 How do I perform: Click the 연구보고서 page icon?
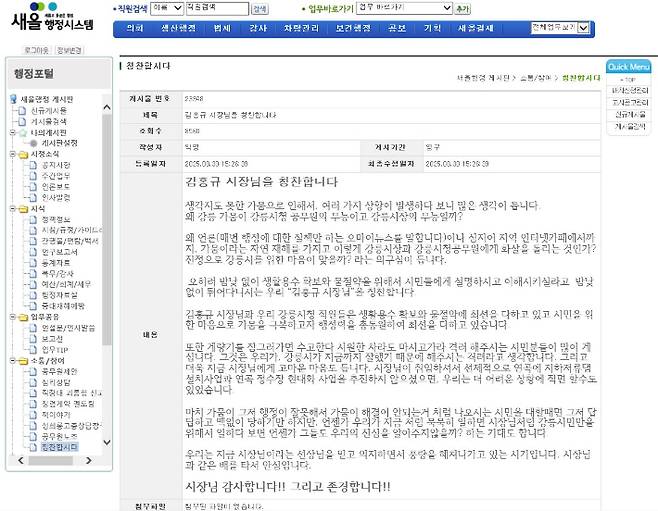tap(33, 252)
